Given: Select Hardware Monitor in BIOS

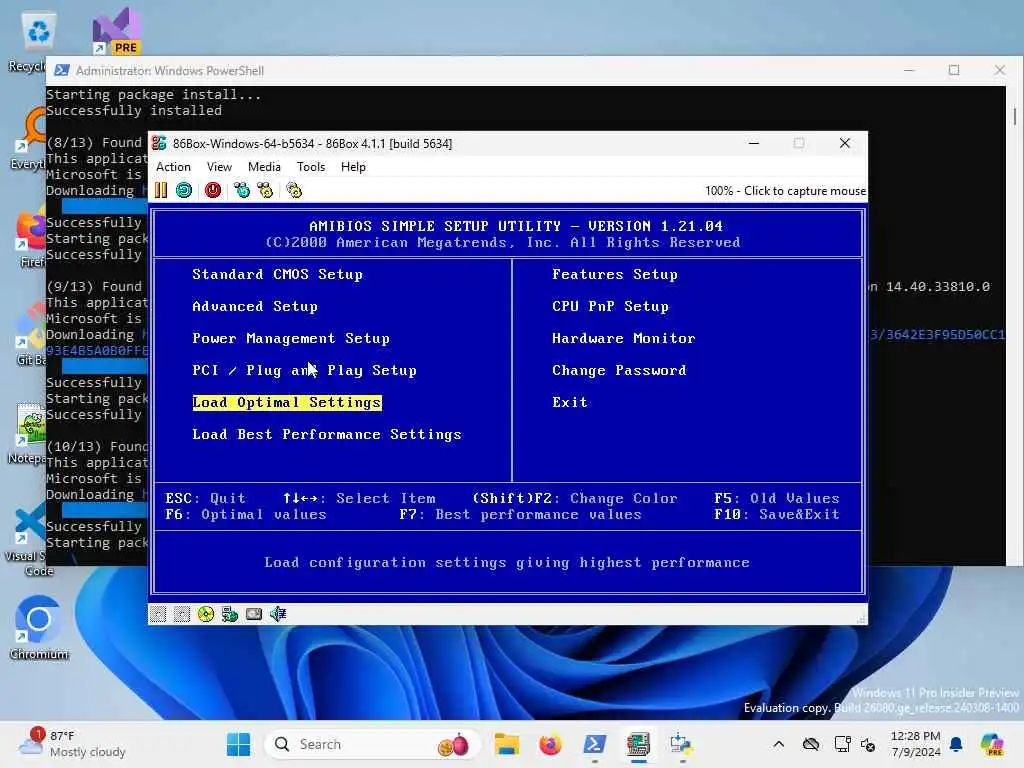Looking at the screenshot, I should 624,338.
